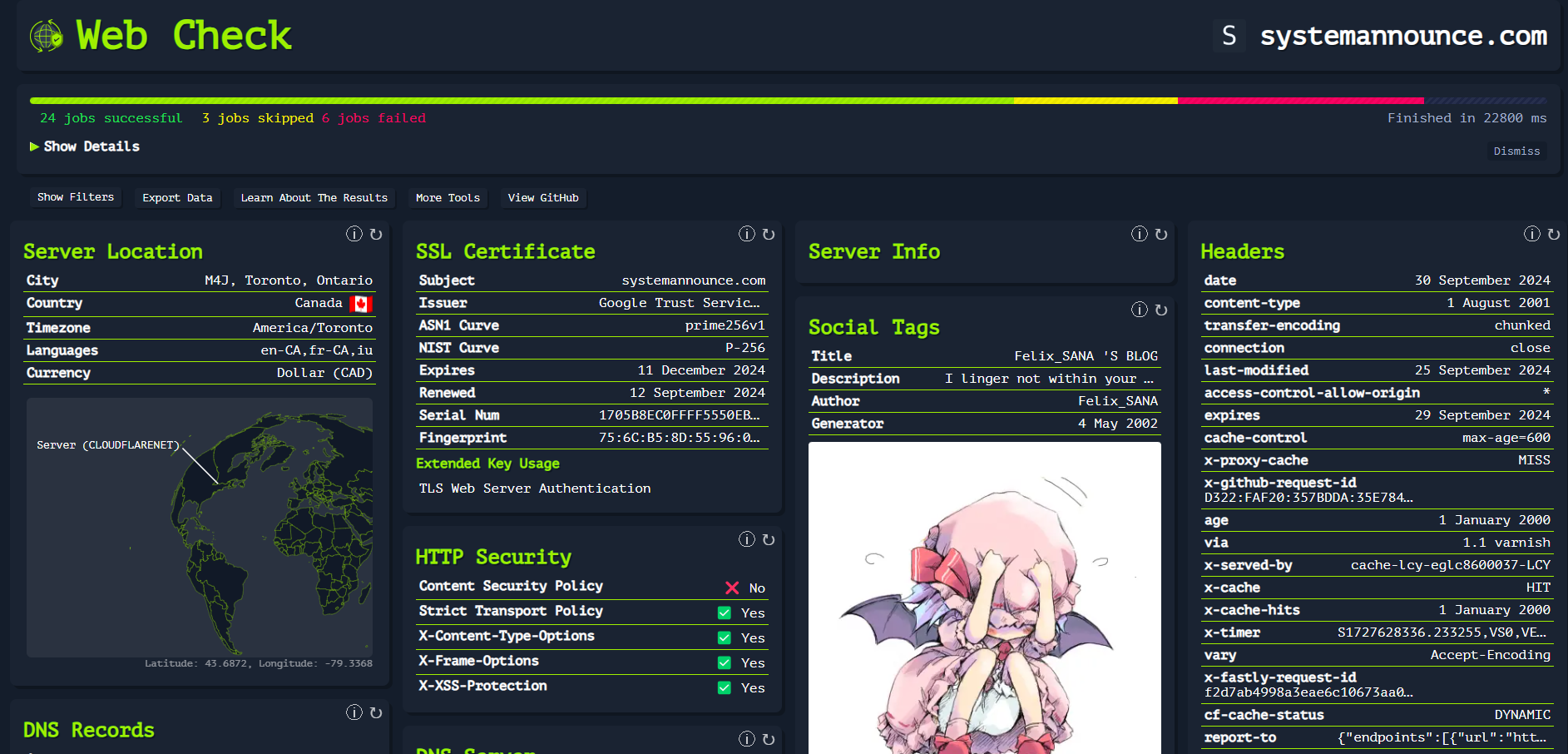Click the Issuer value 'Google Trust Servic…'
The width and height of the screenshot is (1568, 754).
pyautogui.click(x=680, y=303)
